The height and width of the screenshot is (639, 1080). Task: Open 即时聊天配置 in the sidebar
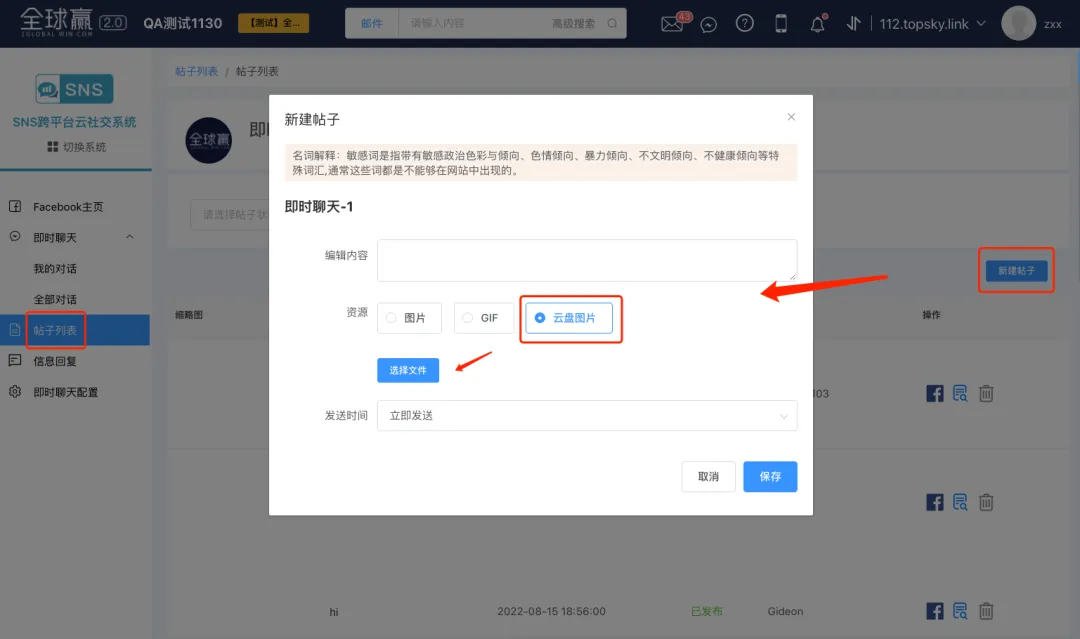pyautogui.click(x=65, y=392)
